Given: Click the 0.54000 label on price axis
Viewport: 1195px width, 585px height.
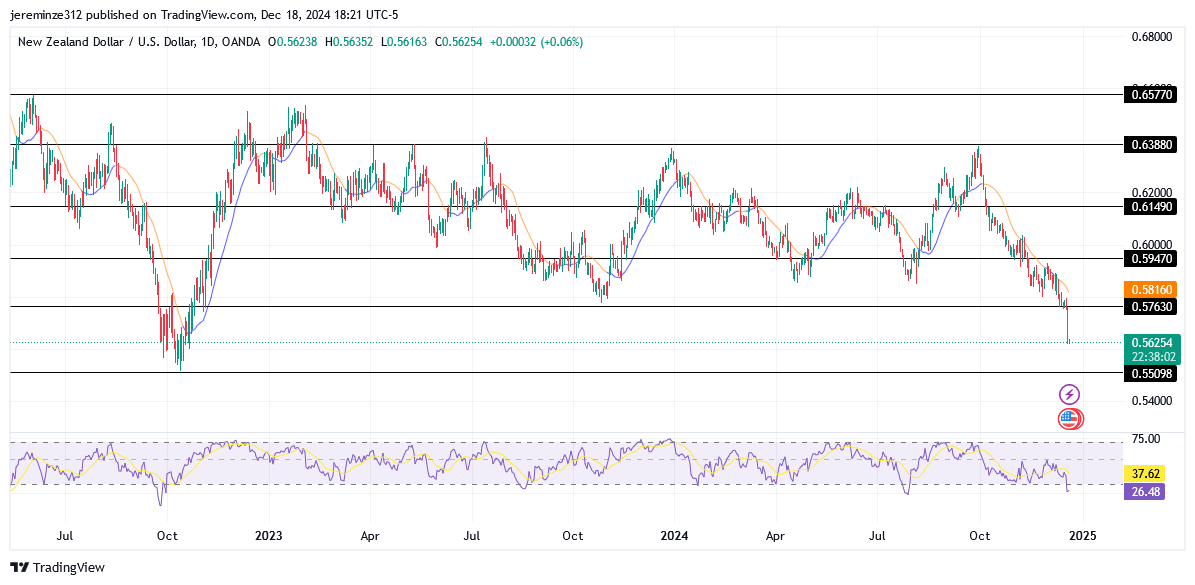Looking at the screenshot, I should pyautogui.click(x=1152, y=401).
